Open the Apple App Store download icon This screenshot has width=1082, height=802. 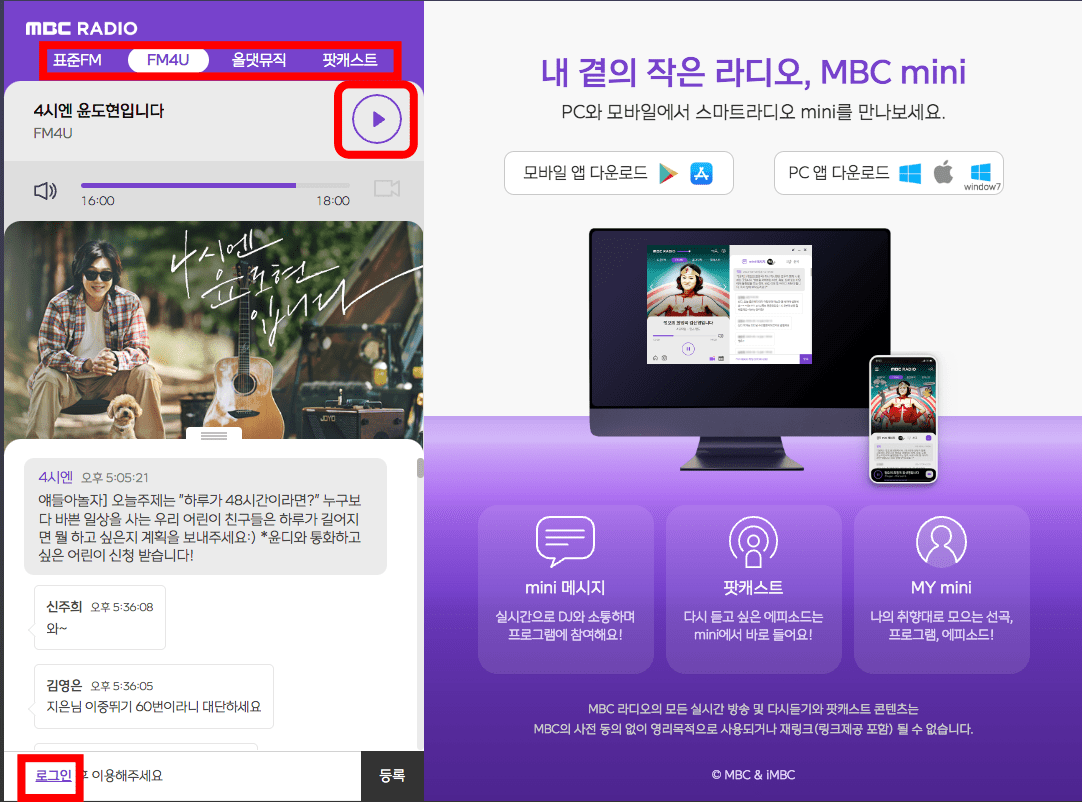coord(701,173)
